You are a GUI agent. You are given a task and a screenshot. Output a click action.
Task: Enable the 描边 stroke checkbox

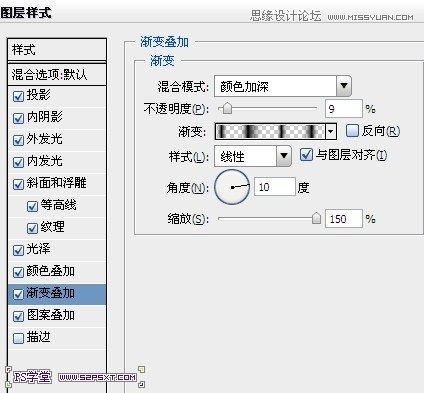[x=18, y=338]
